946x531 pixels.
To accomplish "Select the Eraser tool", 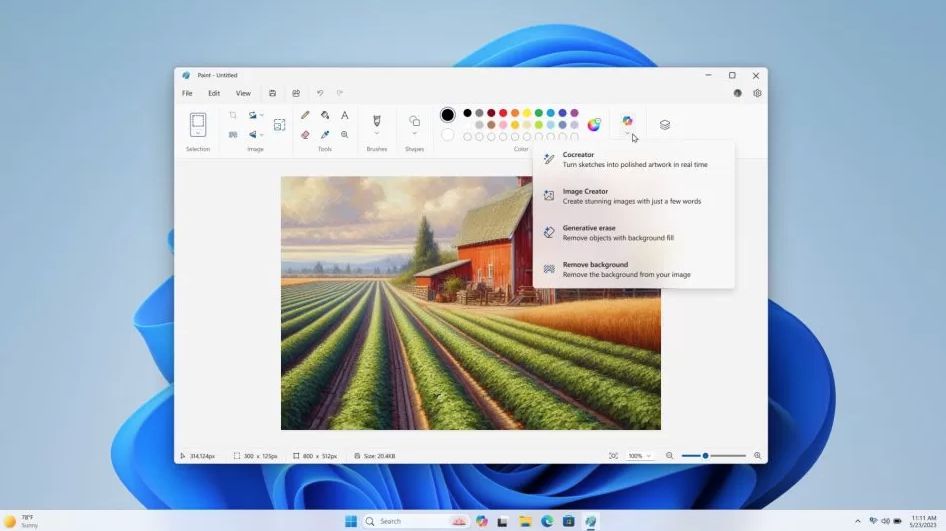I will tap(305, 135).
